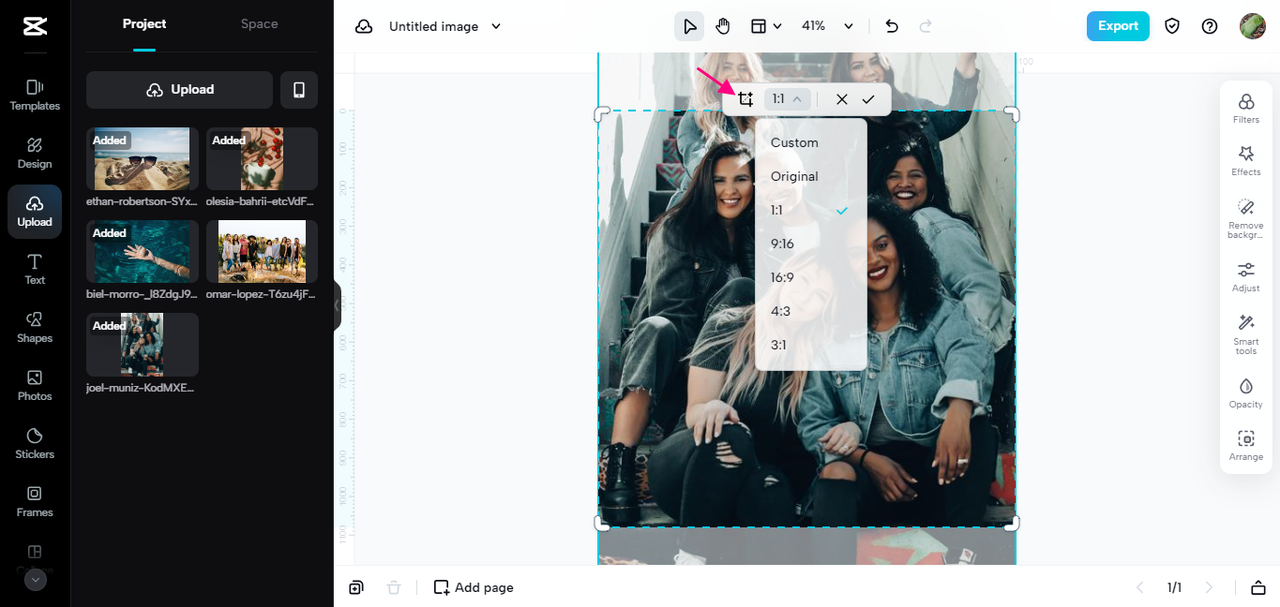Select the biel-morro water thumbnail

tap(142, 251)
